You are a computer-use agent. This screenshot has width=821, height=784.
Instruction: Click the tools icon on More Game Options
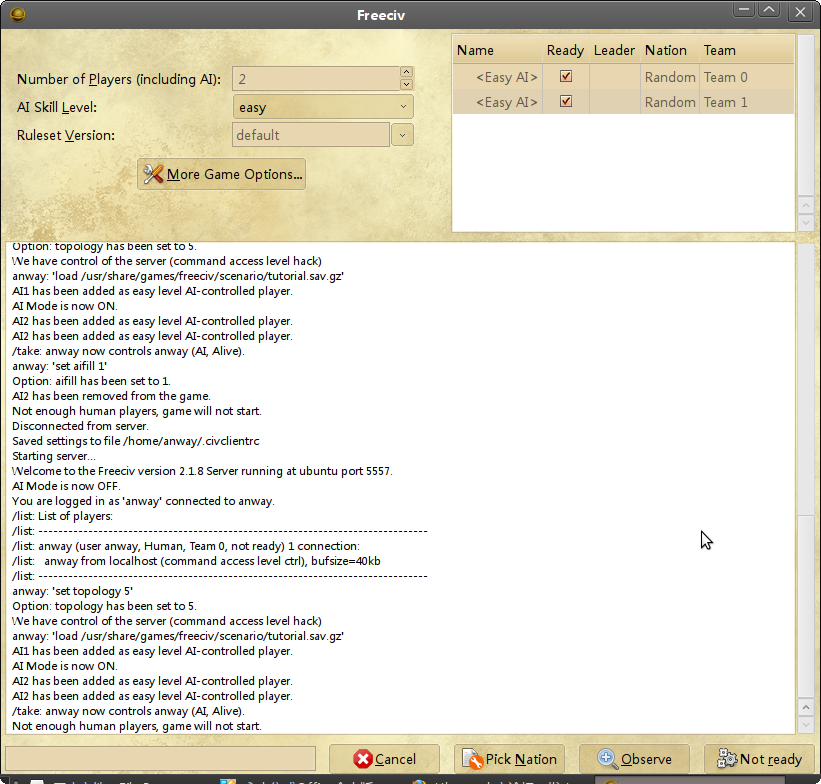coord(153,174)
